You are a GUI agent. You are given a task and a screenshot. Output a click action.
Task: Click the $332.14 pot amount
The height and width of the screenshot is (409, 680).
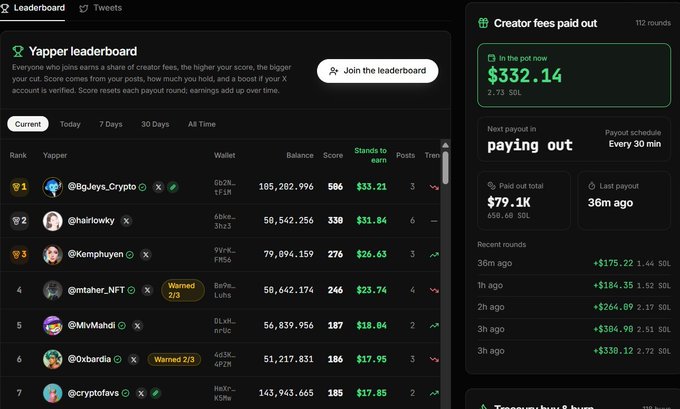[524, 76]
